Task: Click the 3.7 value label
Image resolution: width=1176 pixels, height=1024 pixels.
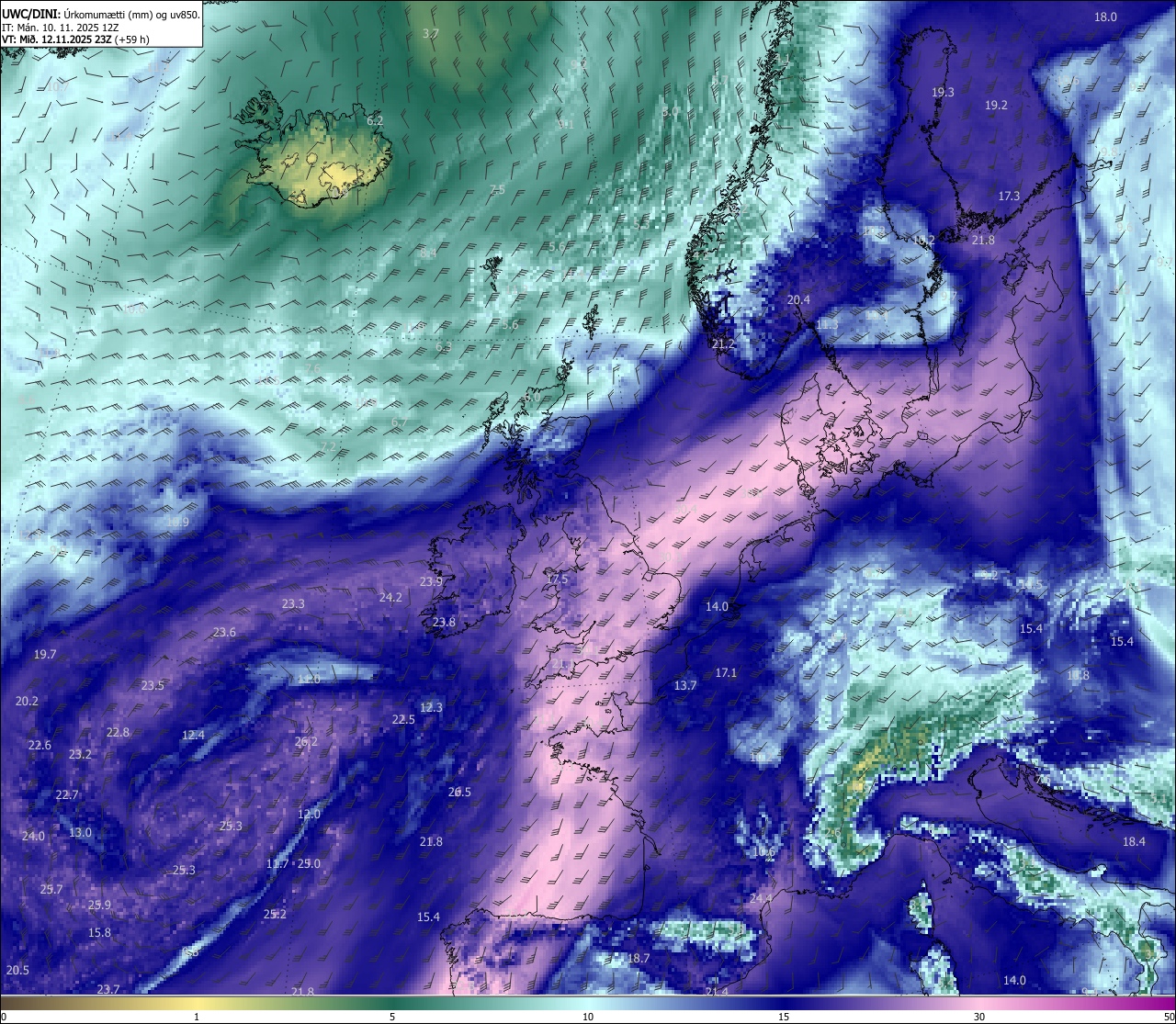Action: pyautogui.click(x=430, y=33)
